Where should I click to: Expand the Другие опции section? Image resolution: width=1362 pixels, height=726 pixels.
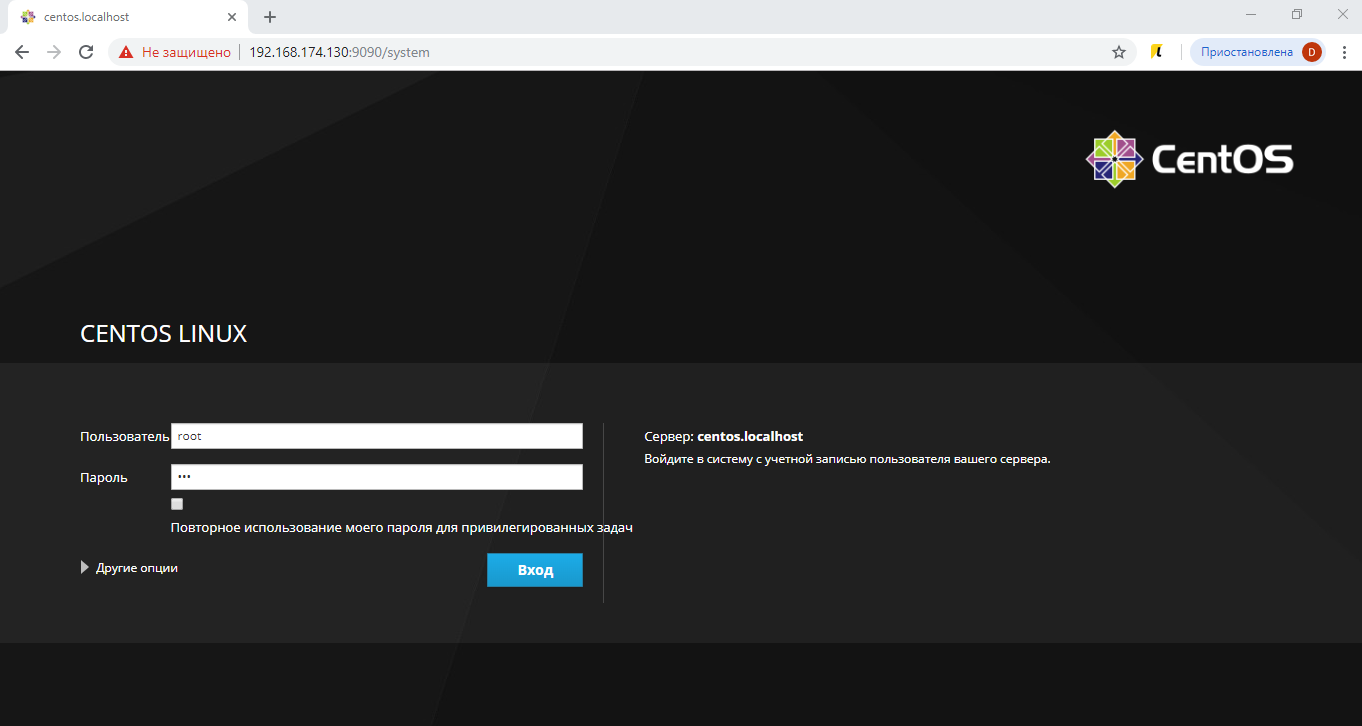pyautogui.click(x=129, y=567)
